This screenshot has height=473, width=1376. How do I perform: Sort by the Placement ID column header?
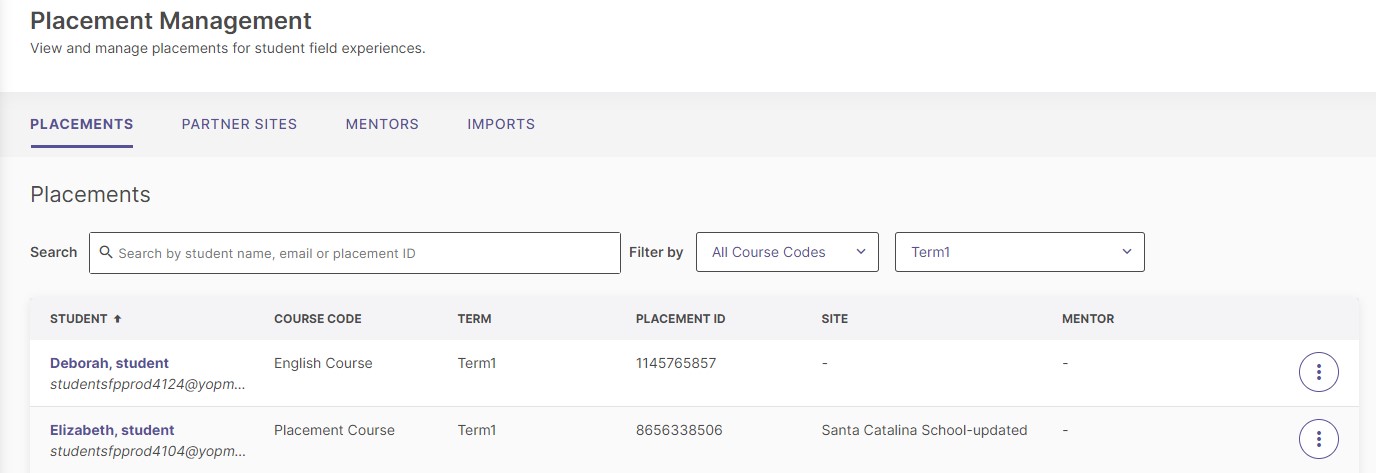coord(681,319)
